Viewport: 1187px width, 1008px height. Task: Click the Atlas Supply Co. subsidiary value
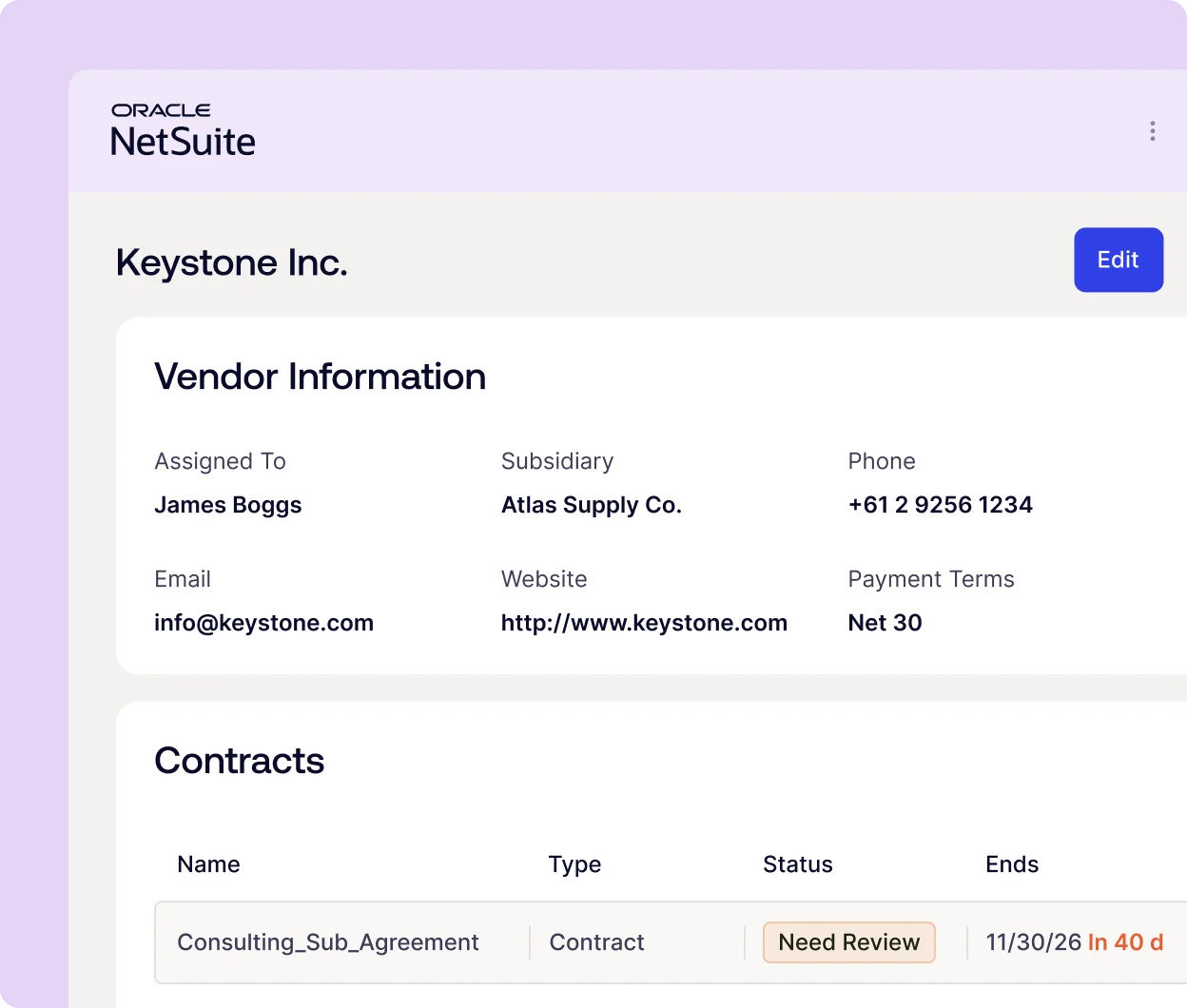click(591, 506)
